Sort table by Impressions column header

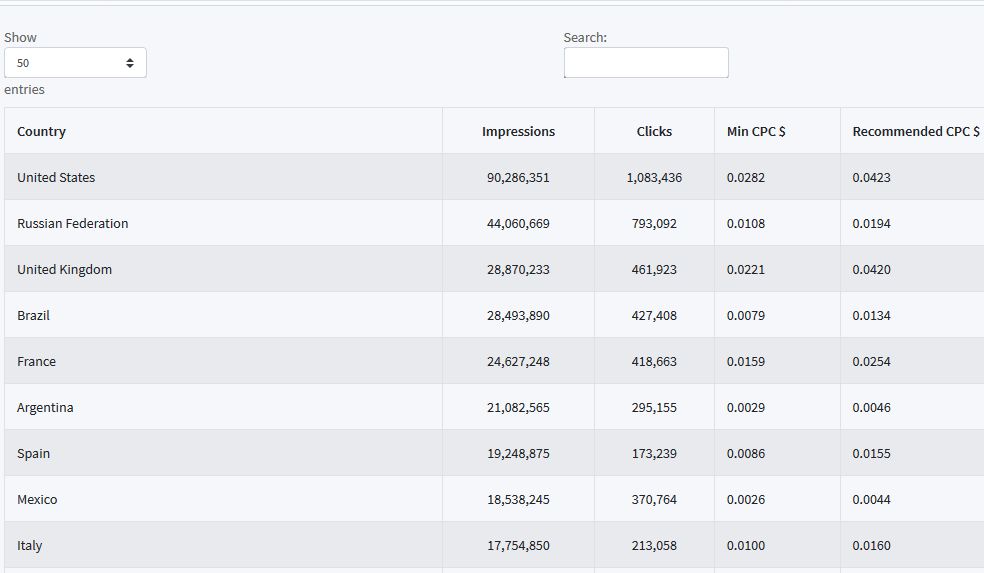pos(518,131)
